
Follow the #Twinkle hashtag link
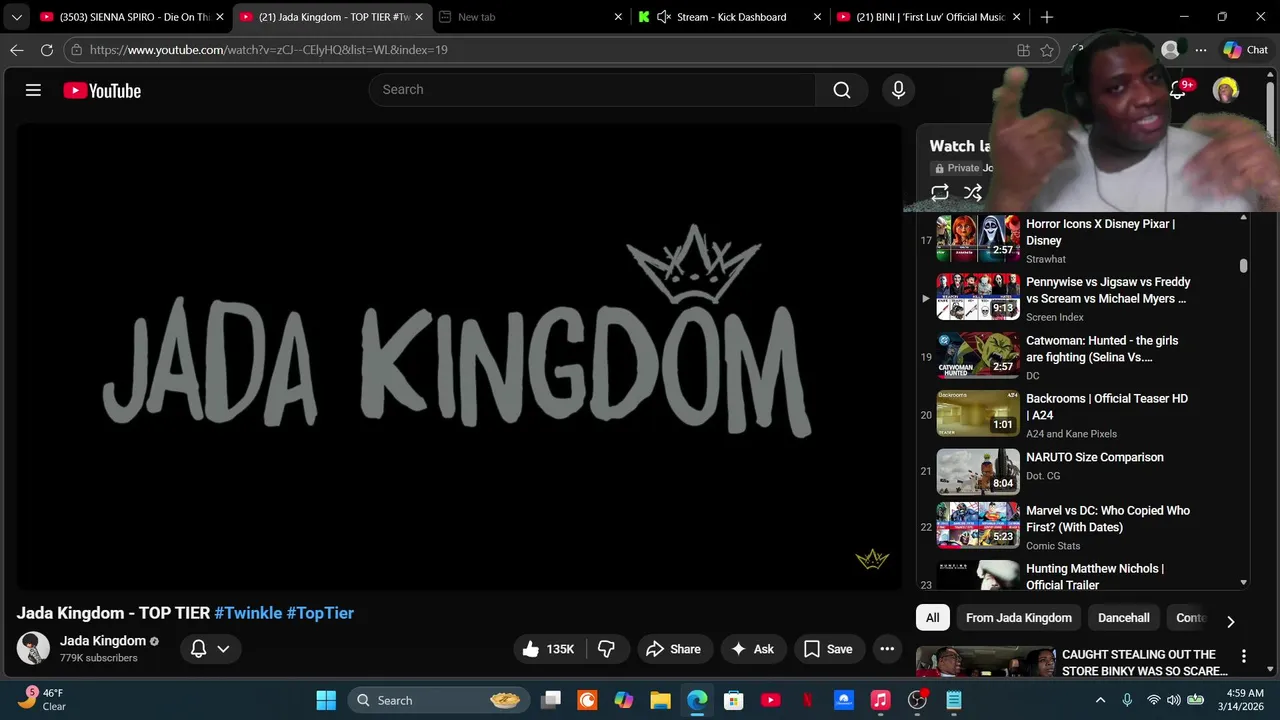point(248,613)
